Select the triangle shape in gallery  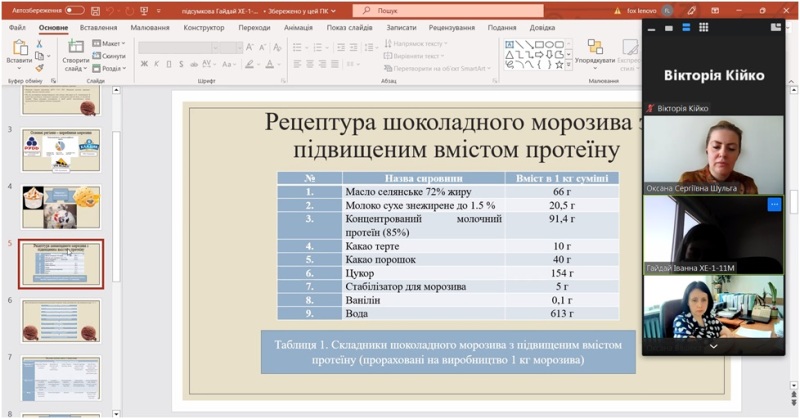pos(509,55)
